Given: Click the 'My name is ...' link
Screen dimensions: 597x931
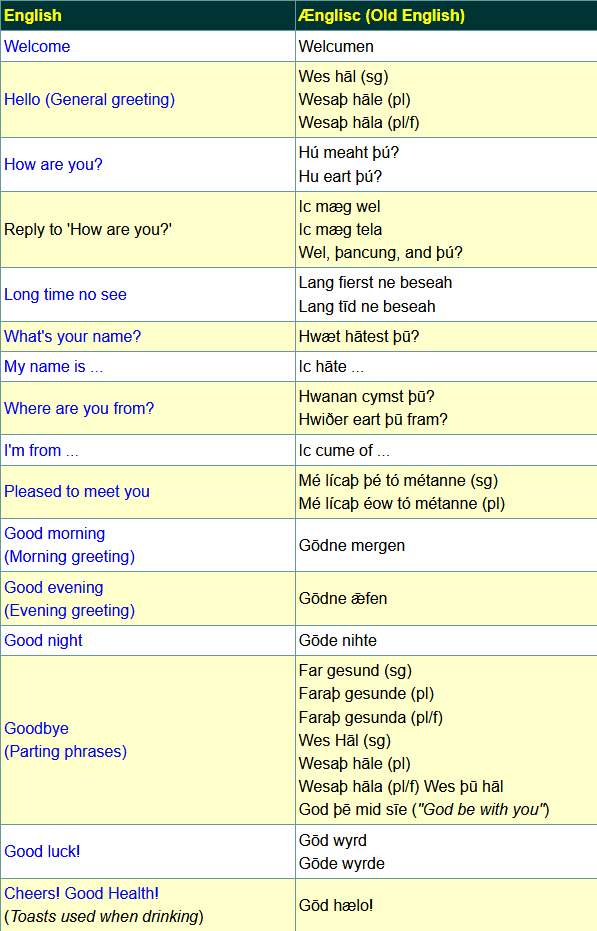Looking at the screenshot, I should click(x=53, y=366).
